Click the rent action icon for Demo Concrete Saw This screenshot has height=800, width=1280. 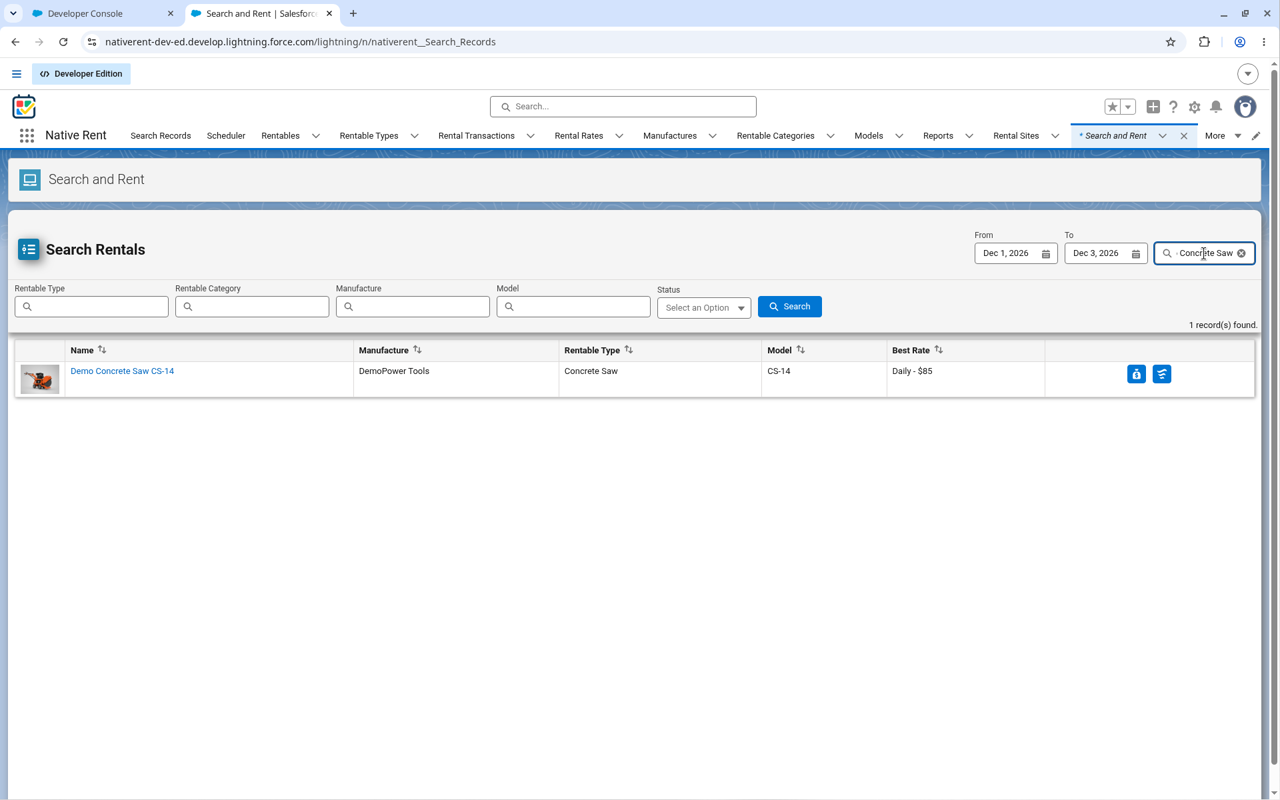coord(1136,374)
